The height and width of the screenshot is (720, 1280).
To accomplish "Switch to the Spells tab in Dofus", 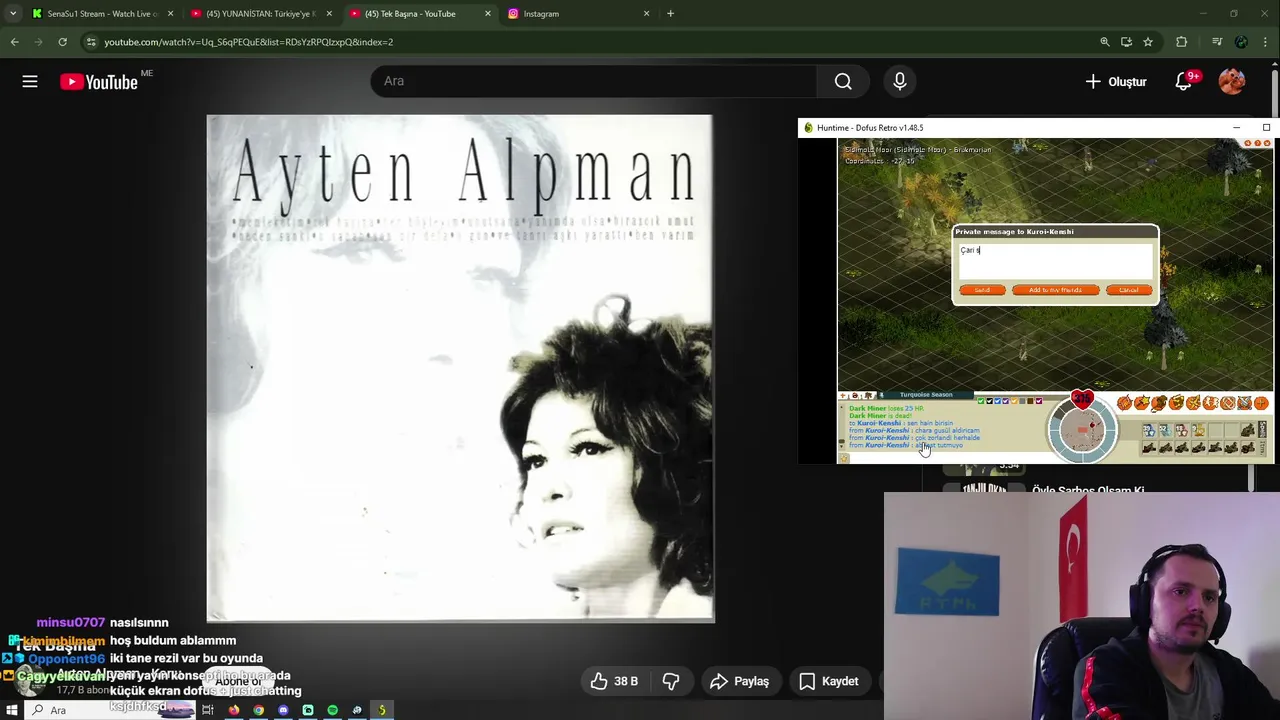I will pos(1263,429).
